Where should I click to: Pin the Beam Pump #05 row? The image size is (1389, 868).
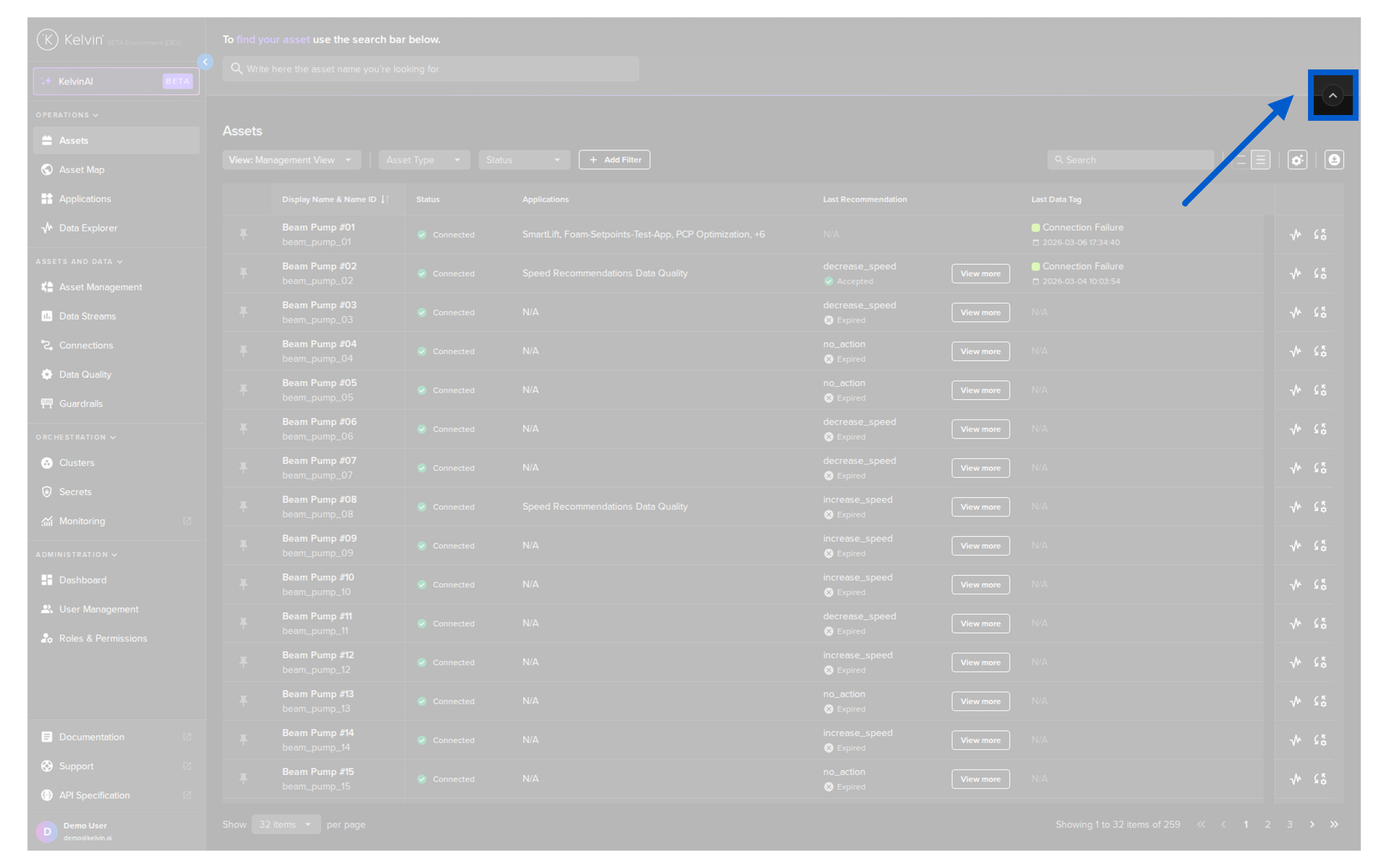tap(244, 390)
